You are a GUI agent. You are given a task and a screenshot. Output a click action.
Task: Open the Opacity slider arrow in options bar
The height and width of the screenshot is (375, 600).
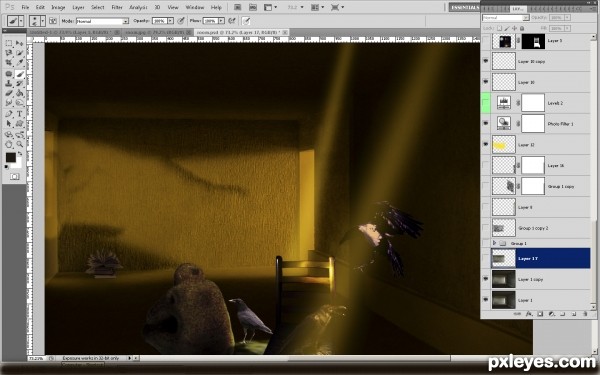coord(170,21)
